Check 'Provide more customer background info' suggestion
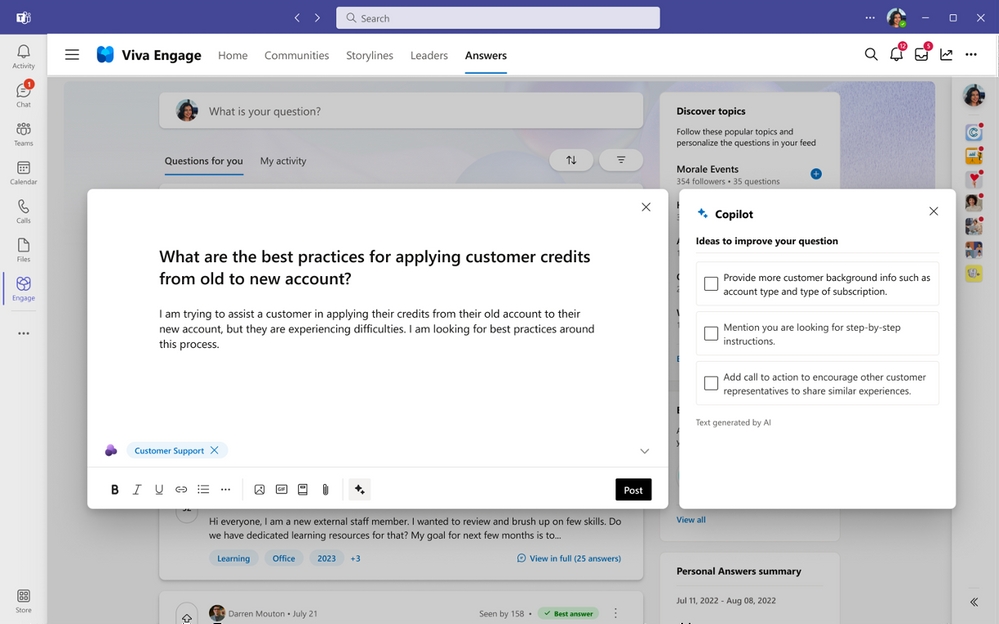 click(x=711, y=284)
